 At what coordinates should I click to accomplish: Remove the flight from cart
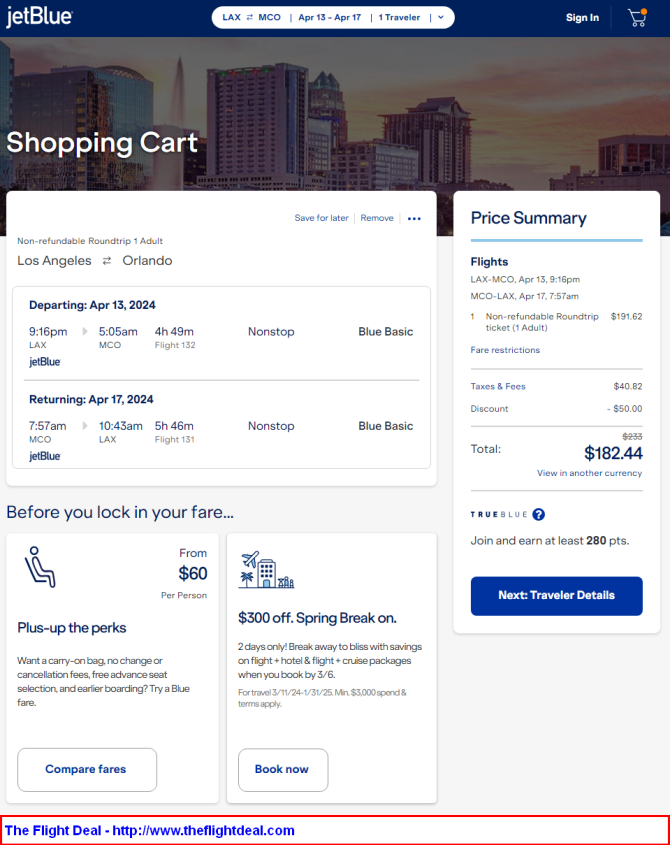(x=377, y=218)
